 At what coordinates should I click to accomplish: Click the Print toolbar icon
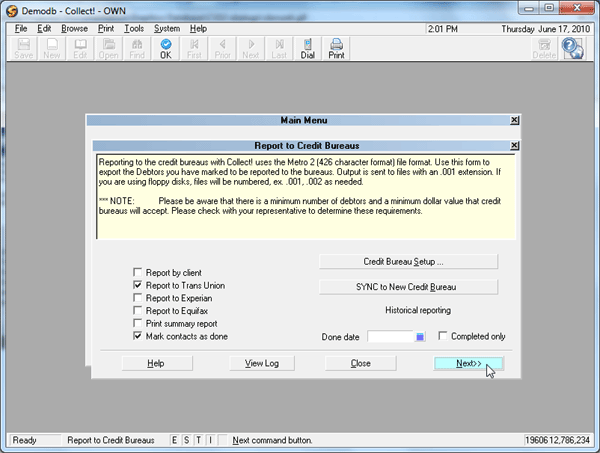[x=336, y=49]
